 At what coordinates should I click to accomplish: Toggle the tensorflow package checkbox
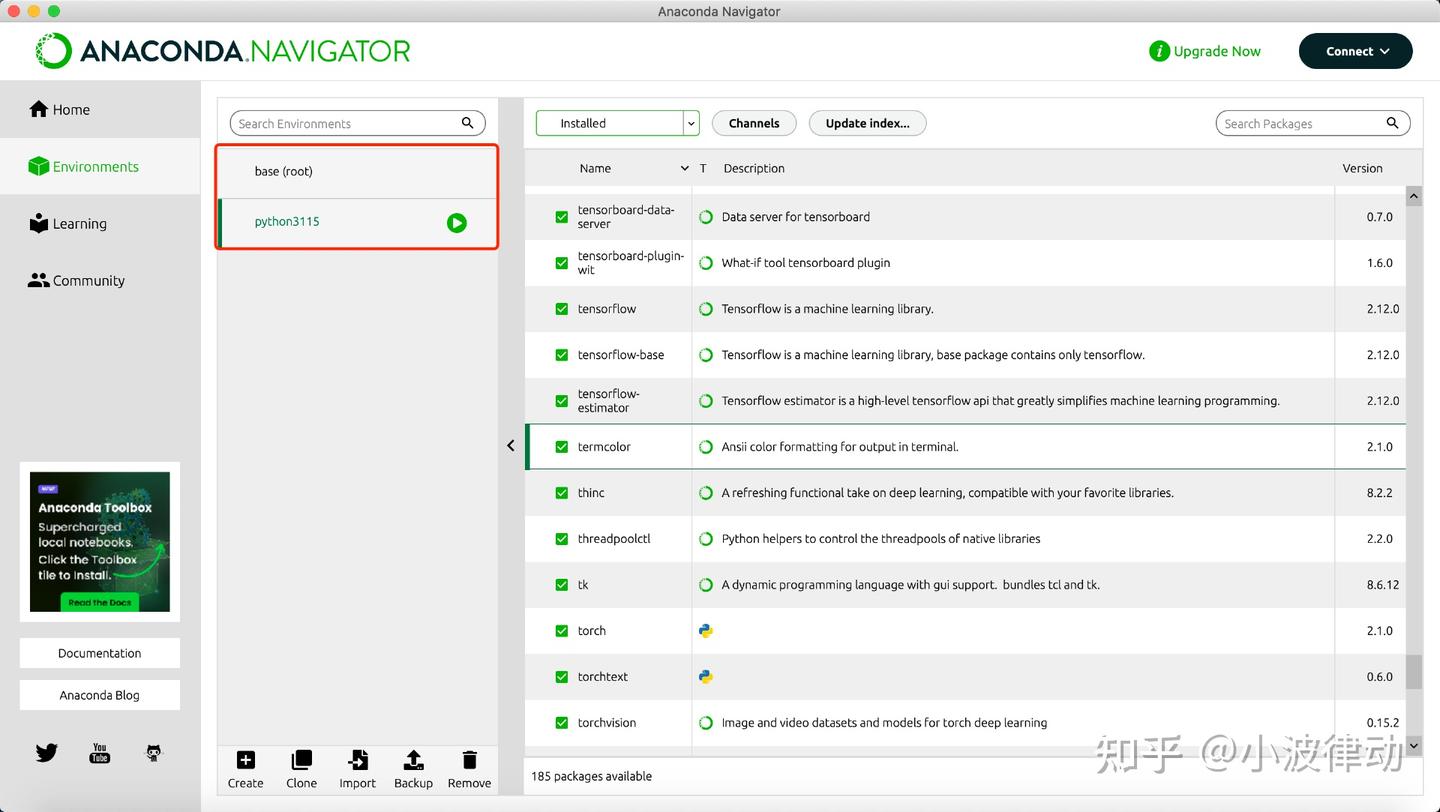562,309
